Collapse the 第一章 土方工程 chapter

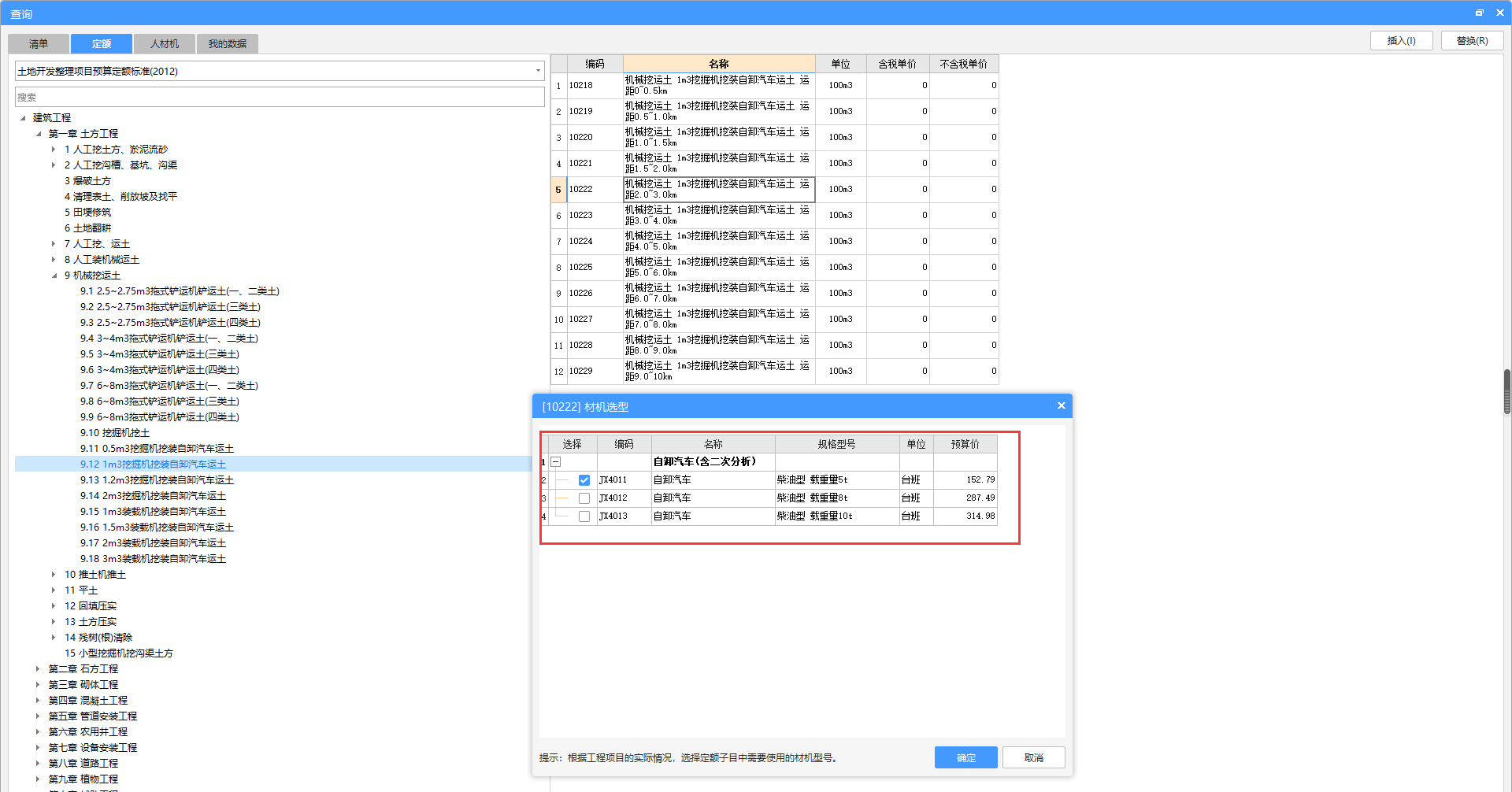click(x=39, y=134)
